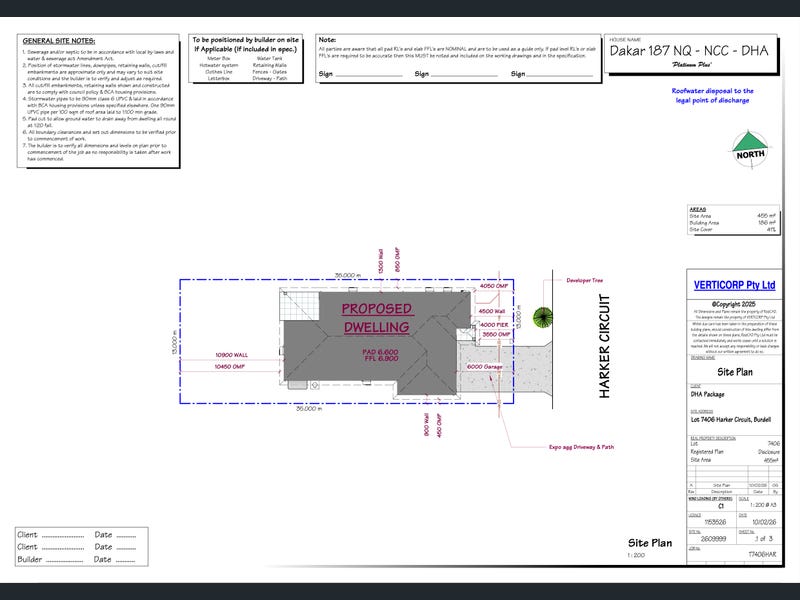Click the Builder signature line

click(64, 561)
